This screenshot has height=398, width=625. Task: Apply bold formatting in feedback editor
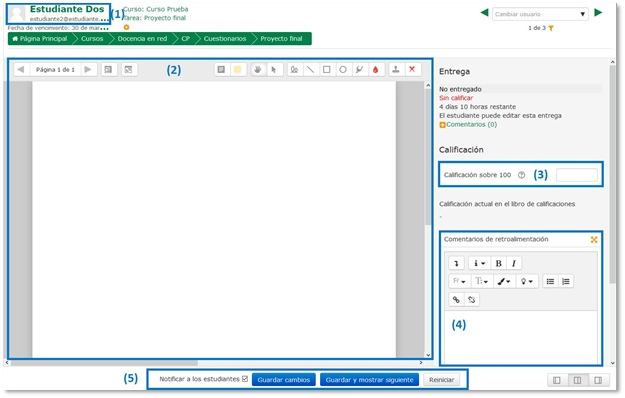tap(498, 263)
